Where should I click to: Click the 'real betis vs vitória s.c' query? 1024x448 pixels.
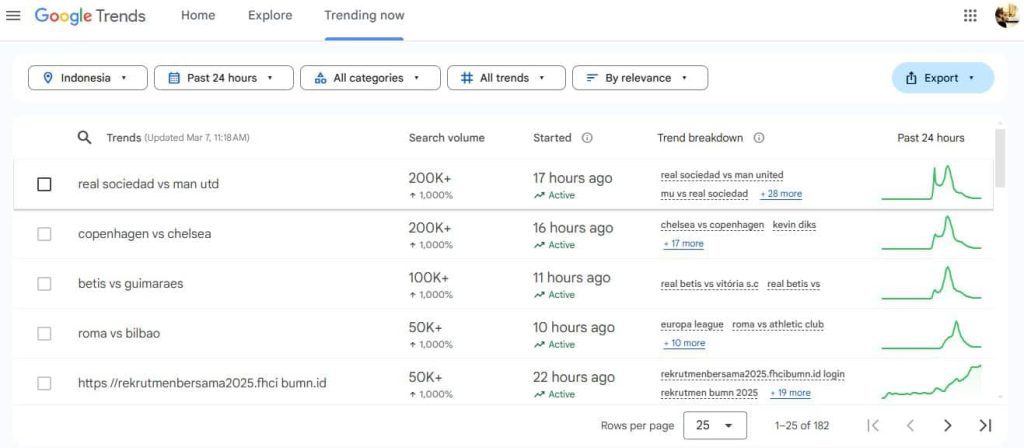tap(709, 284)
